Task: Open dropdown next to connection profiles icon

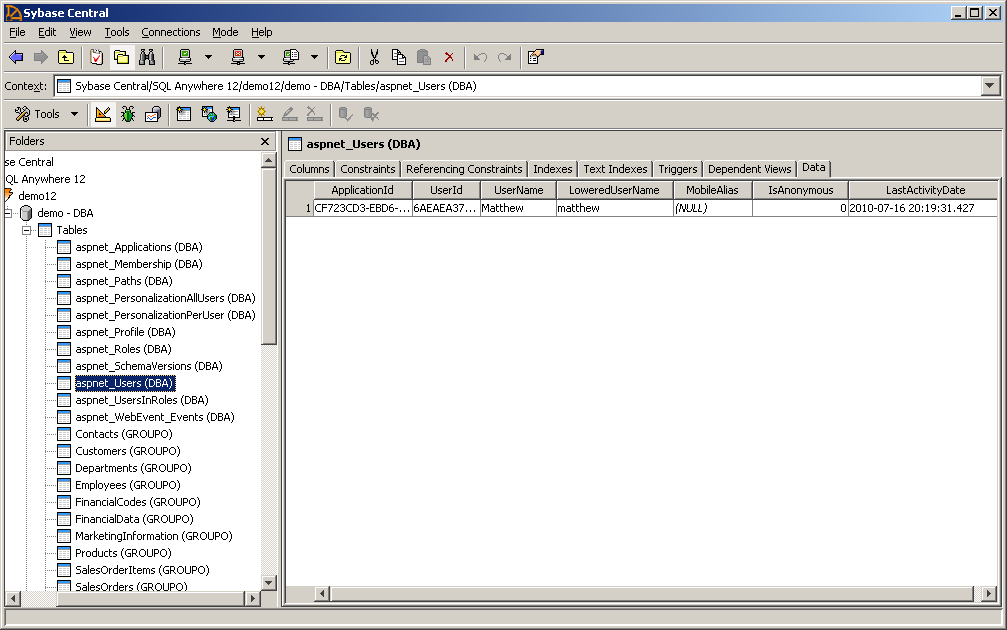Action: [314, 57]
